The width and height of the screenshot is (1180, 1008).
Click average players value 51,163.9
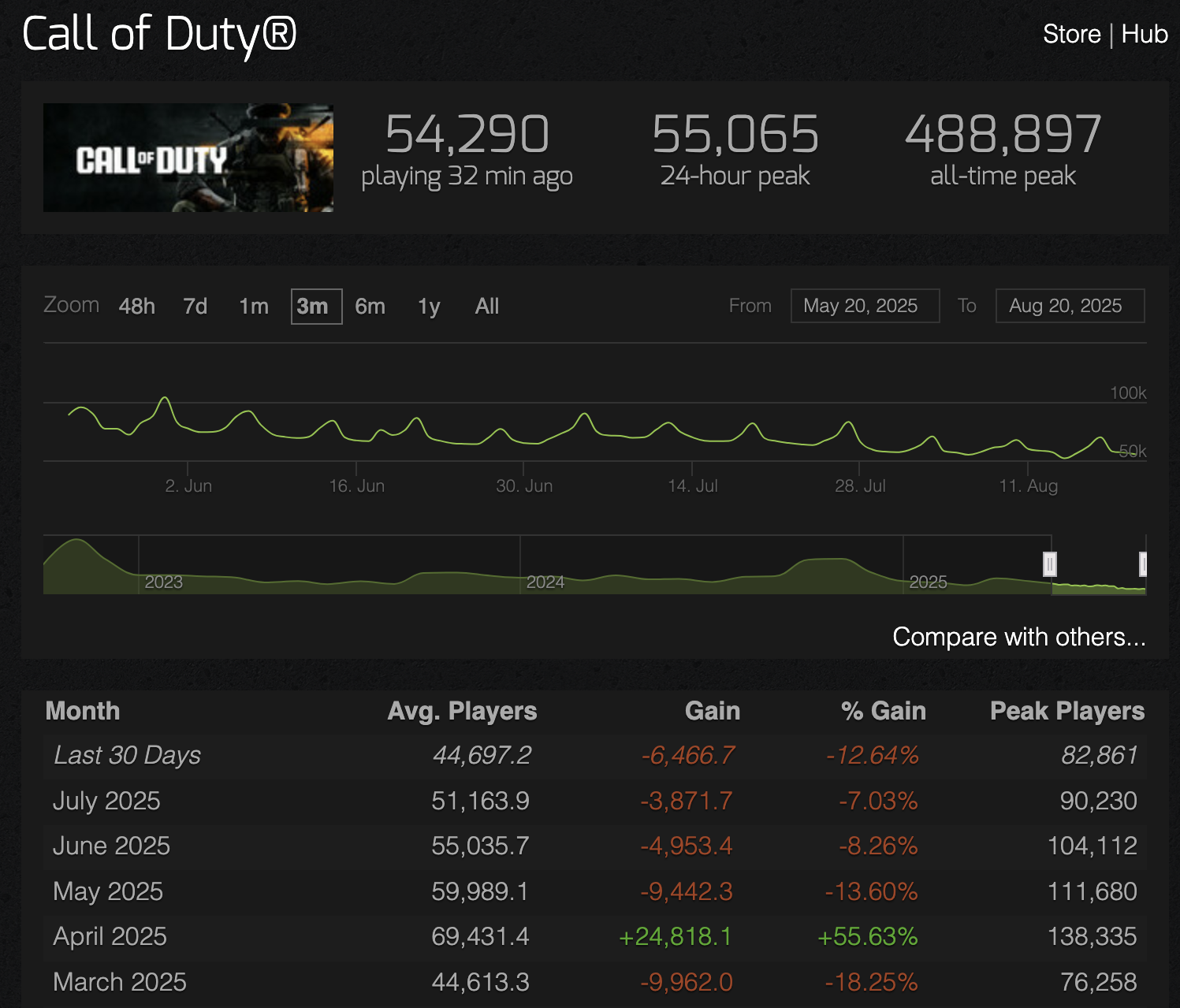tap(481, 802)
